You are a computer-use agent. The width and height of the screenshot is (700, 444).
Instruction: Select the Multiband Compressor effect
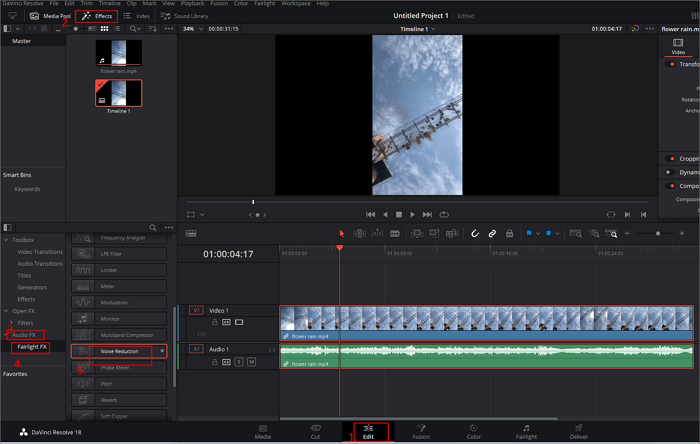[x=119, y=335]
